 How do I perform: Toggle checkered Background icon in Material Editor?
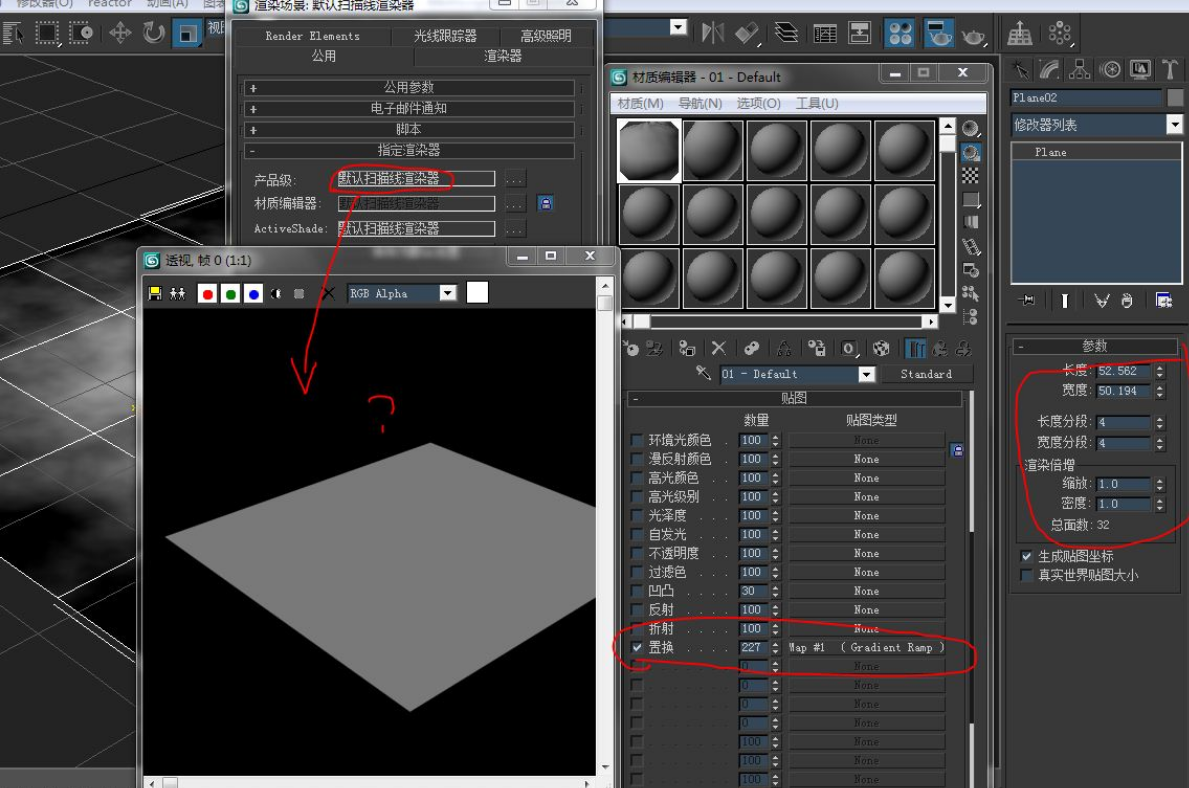[971, 176]
